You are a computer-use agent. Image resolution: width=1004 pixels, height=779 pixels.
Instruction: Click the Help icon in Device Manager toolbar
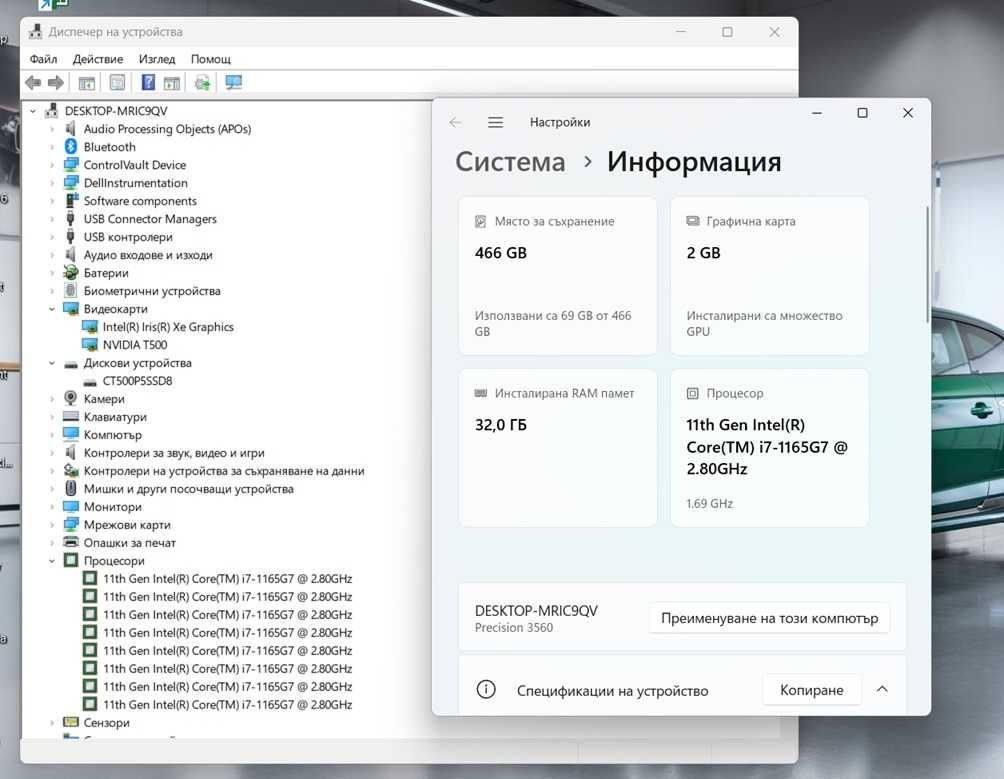(x=148, y=83)
